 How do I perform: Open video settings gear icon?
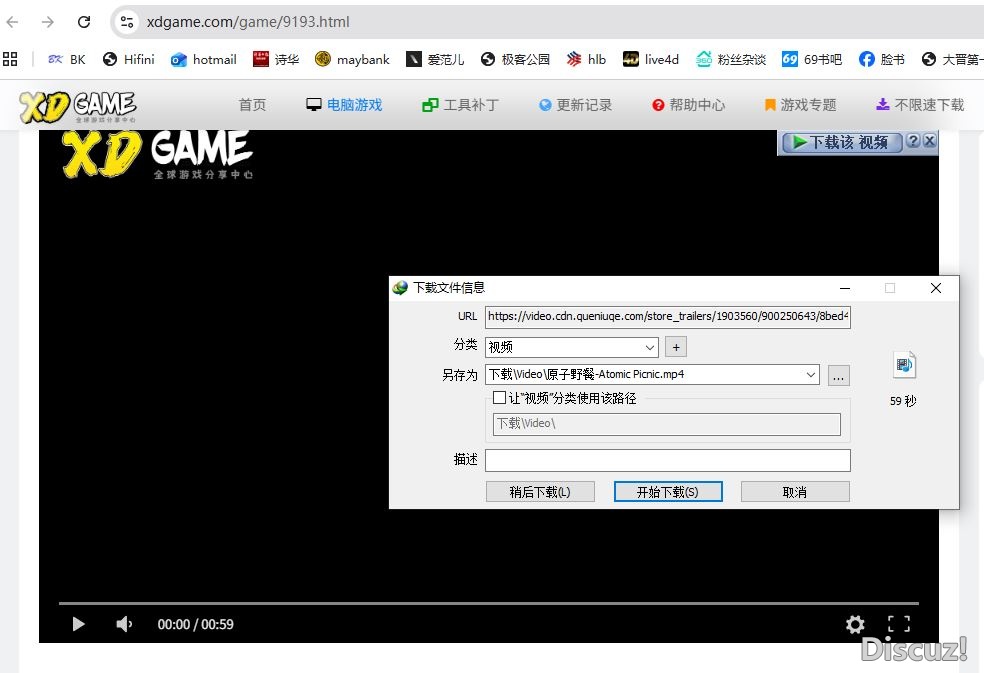click(855, 624)
